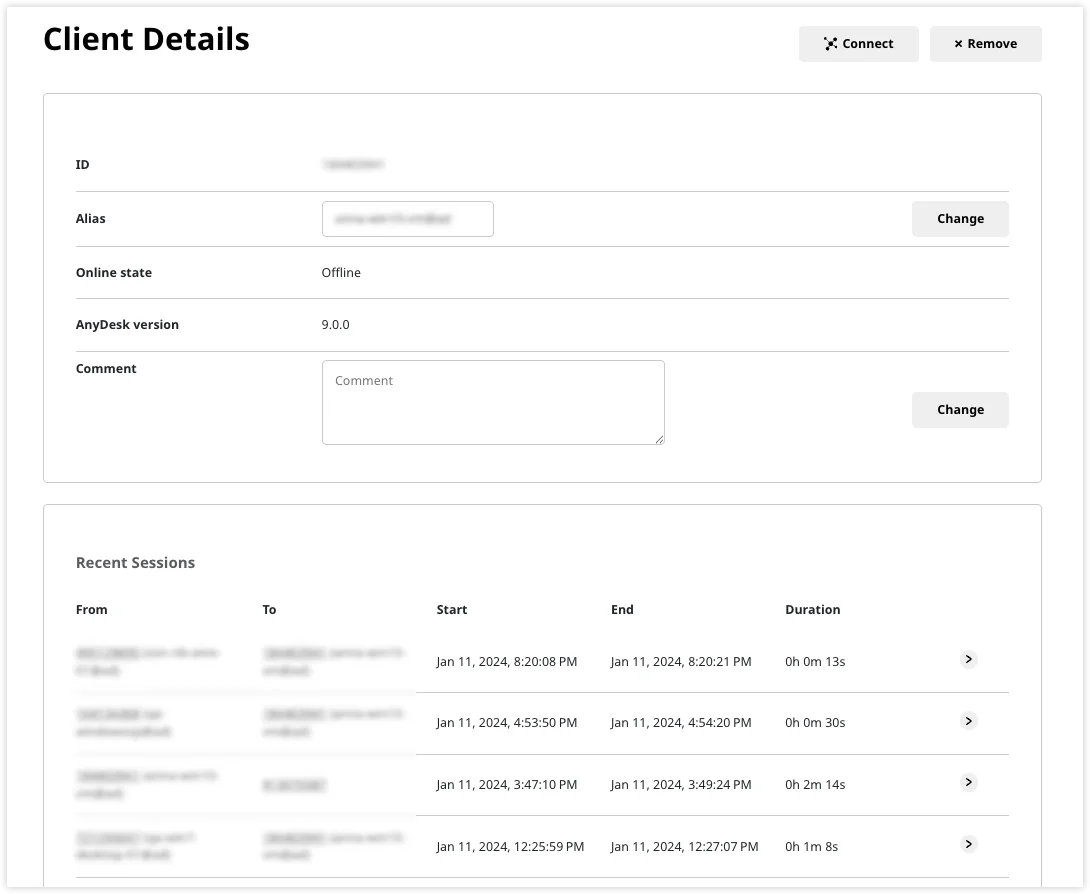Image resolution: width=1090 pixels, height=894 pixels.
Task: Select the 0h 1m 8s duration
Action: [x=812, y=847]
